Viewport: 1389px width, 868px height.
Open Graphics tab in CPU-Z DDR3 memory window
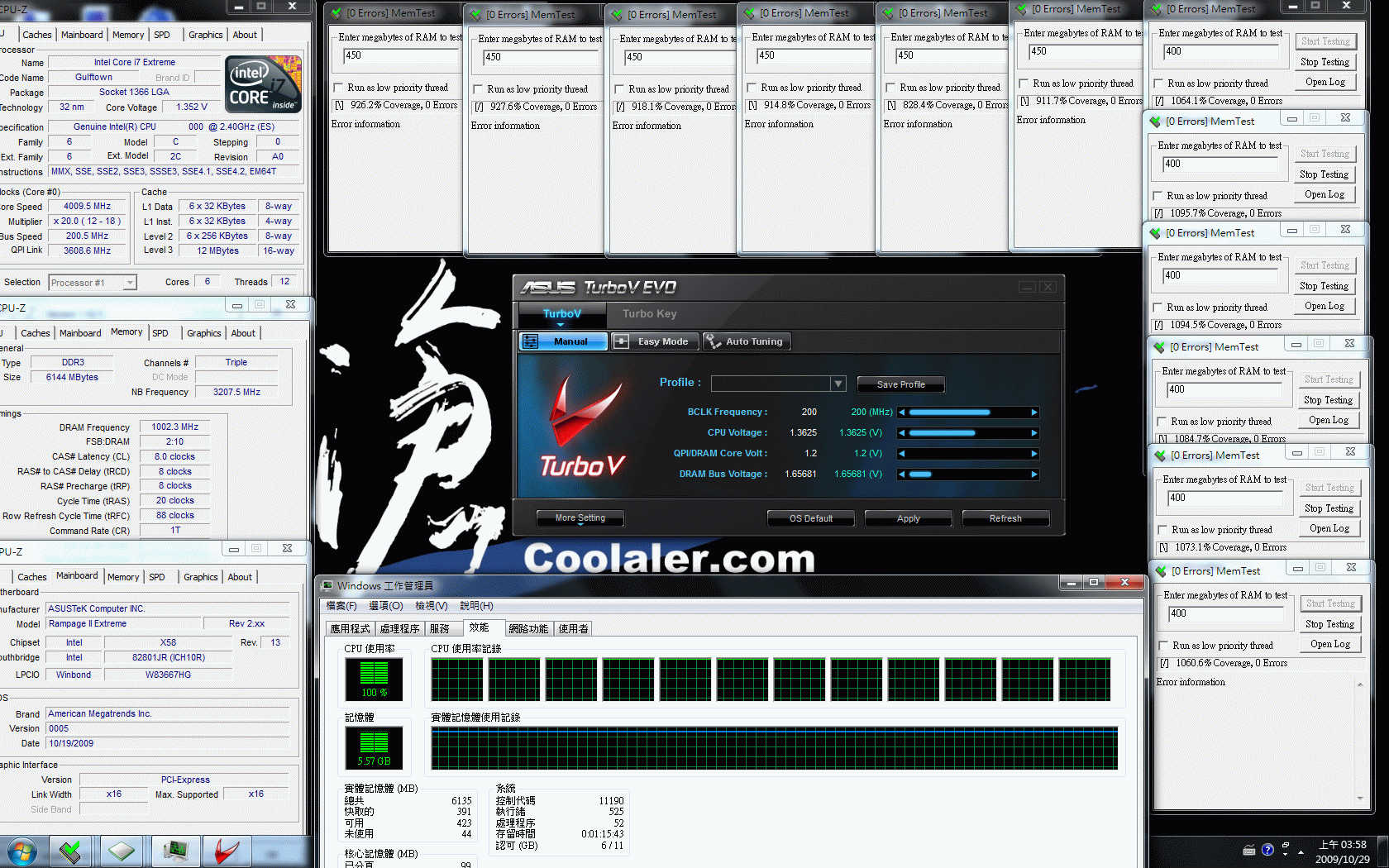[x=203, y=333]
